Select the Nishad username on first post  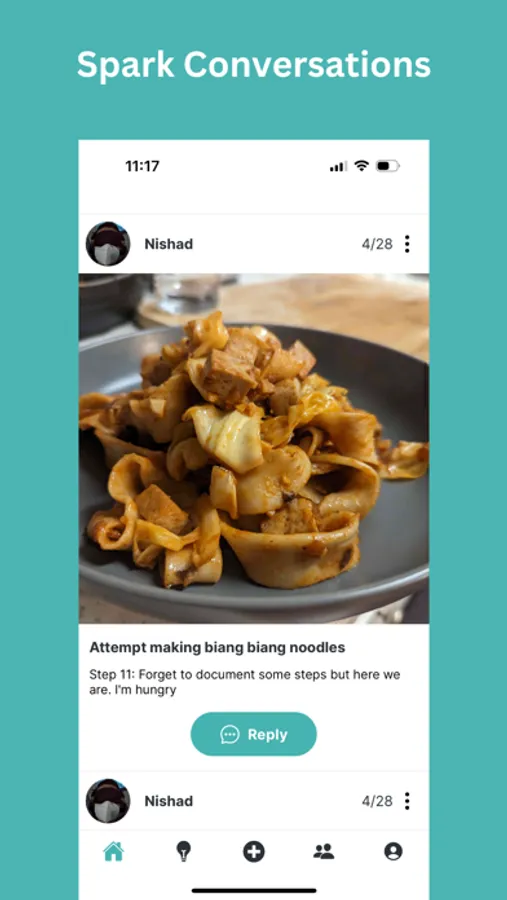pyautogui.click(x=168, y=244)
